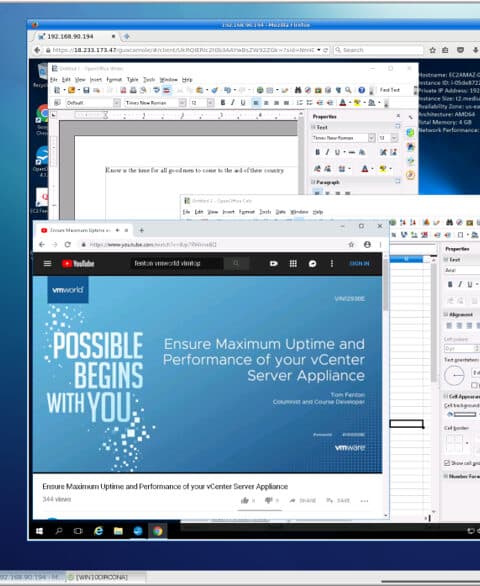Open the Writer Format menu
480x586 pixels.
pyautogui.click(x=114, y=80)
